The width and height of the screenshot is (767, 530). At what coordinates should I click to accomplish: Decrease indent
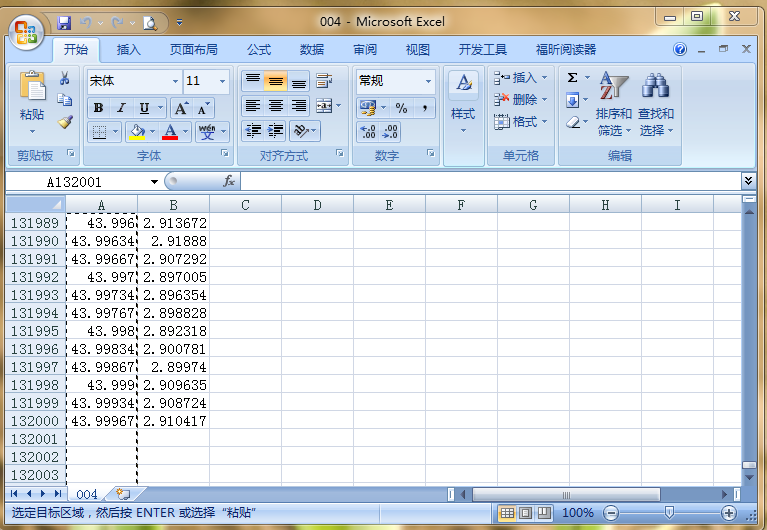tap(253, 131)
